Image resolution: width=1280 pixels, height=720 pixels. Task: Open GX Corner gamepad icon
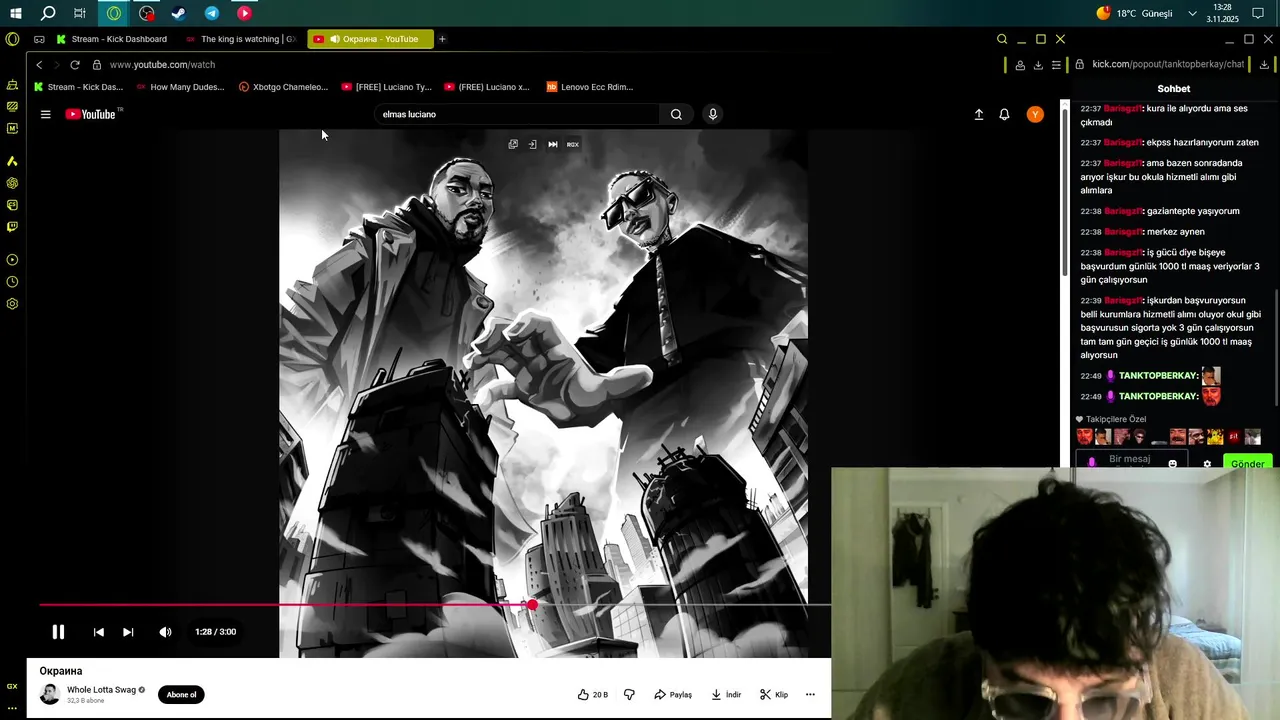coord(39,39)
